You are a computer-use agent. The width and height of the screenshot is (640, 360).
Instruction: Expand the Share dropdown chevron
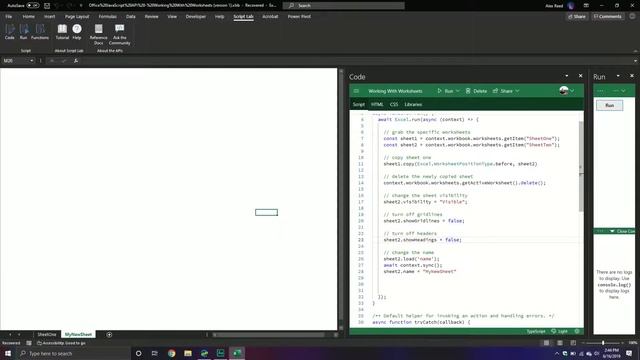[517, 91]
